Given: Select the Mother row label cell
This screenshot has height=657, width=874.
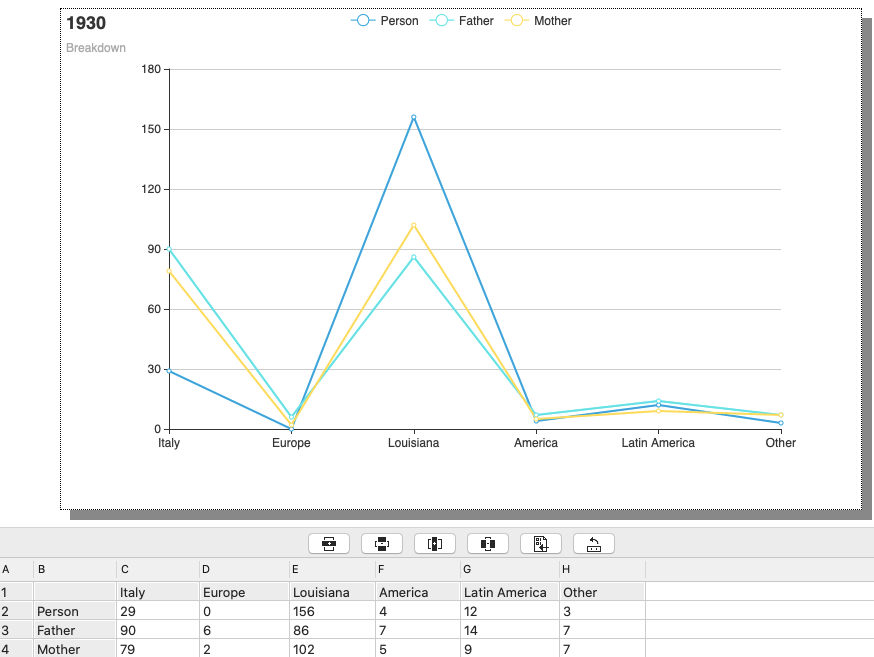Looking at the screenshot, I should coord(74,649).
